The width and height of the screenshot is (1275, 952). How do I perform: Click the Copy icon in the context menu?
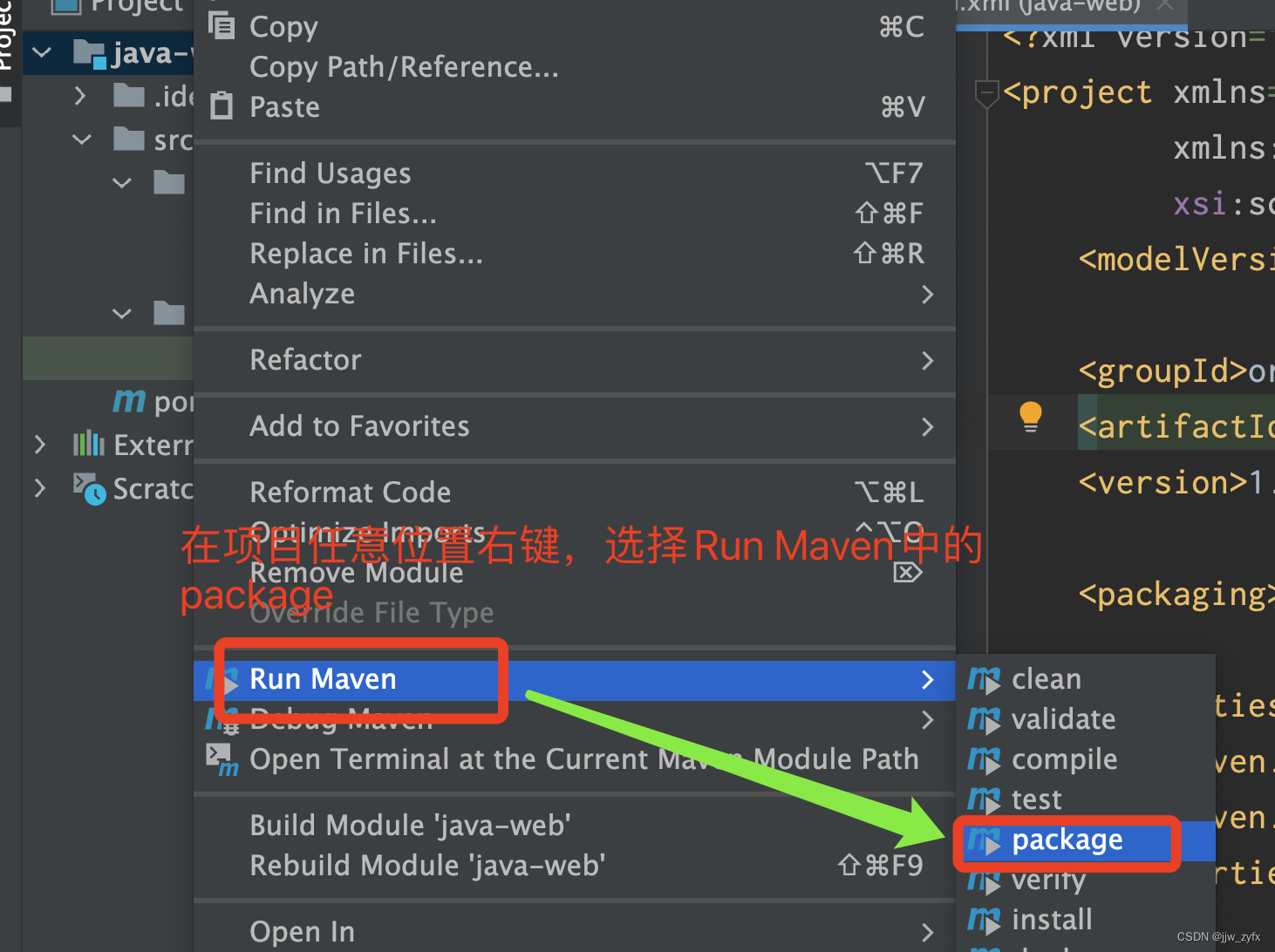coord(222,25)
